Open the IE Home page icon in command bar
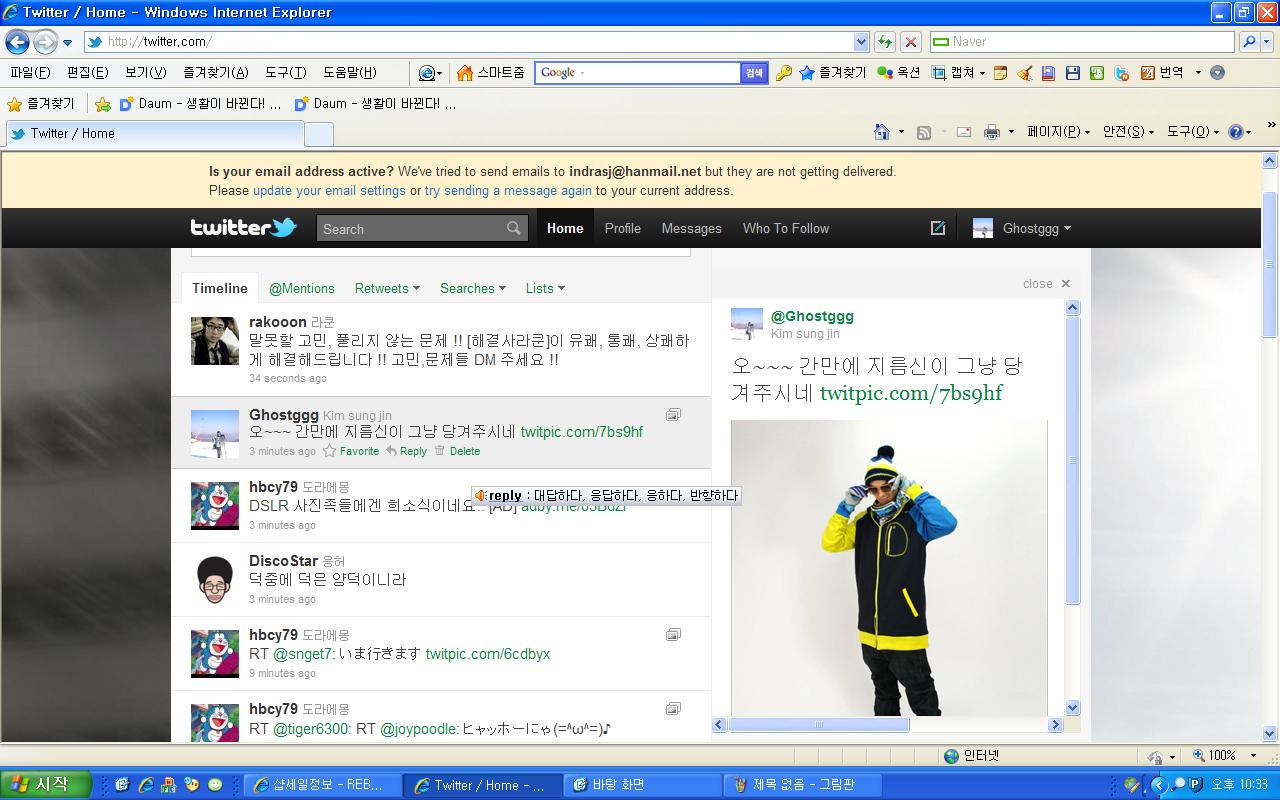The width and height of the screenshot is (1280, 800). point(882,132)
